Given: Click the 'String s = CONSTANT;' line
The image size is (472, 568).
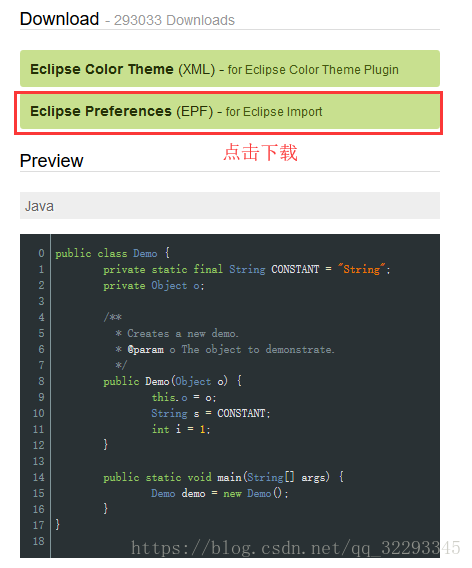Looking at the screenshot, I should tap(211, 413).
